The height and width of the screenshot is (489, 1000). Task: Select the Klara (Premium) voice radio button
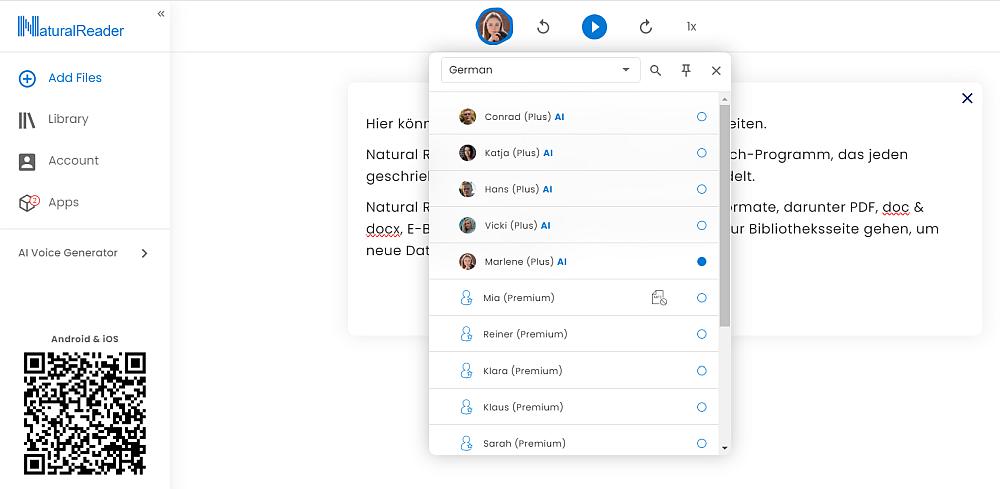(702, 371)
